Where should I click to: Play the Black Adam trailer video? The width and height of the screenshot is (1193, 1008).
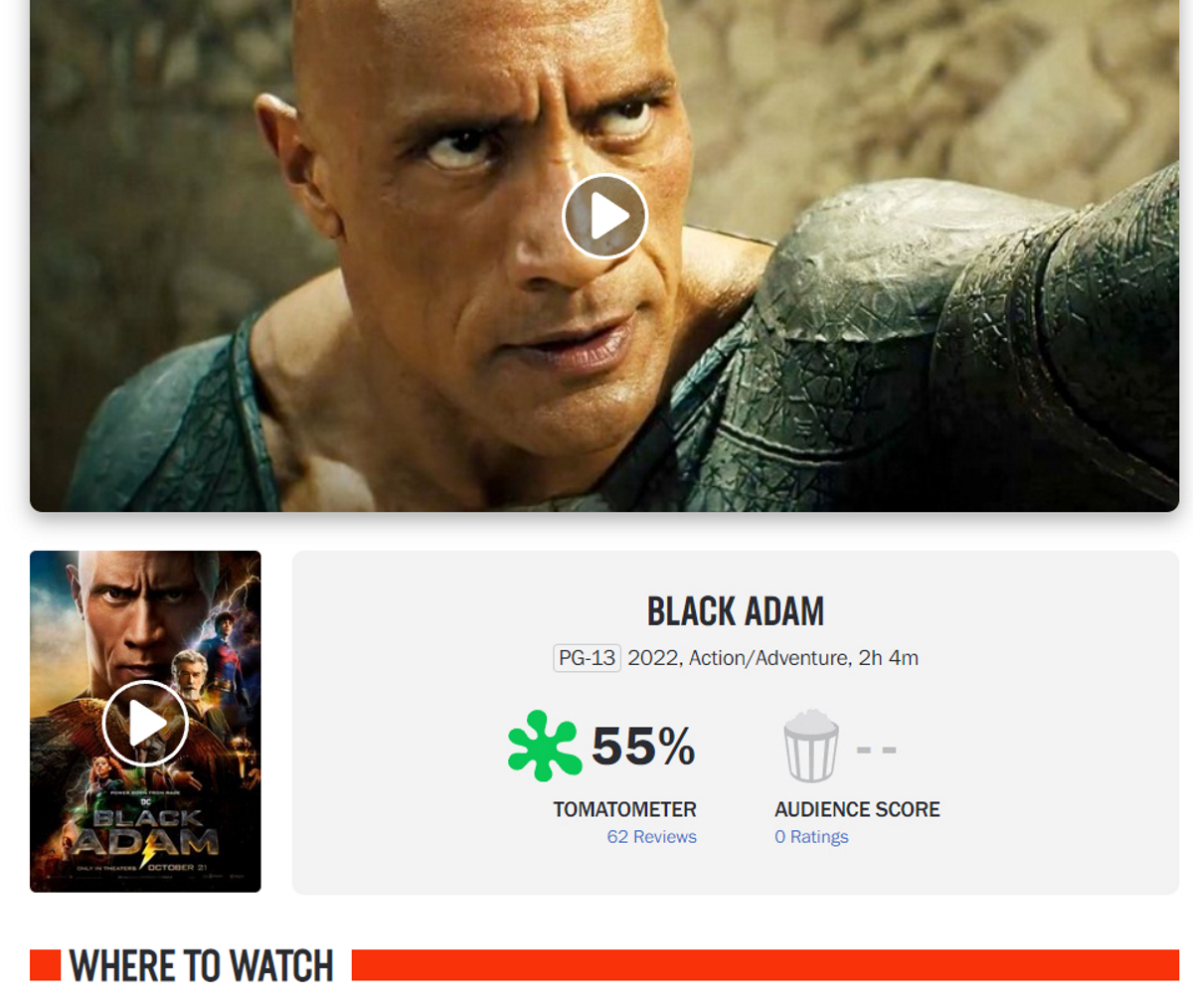[604, 216]
